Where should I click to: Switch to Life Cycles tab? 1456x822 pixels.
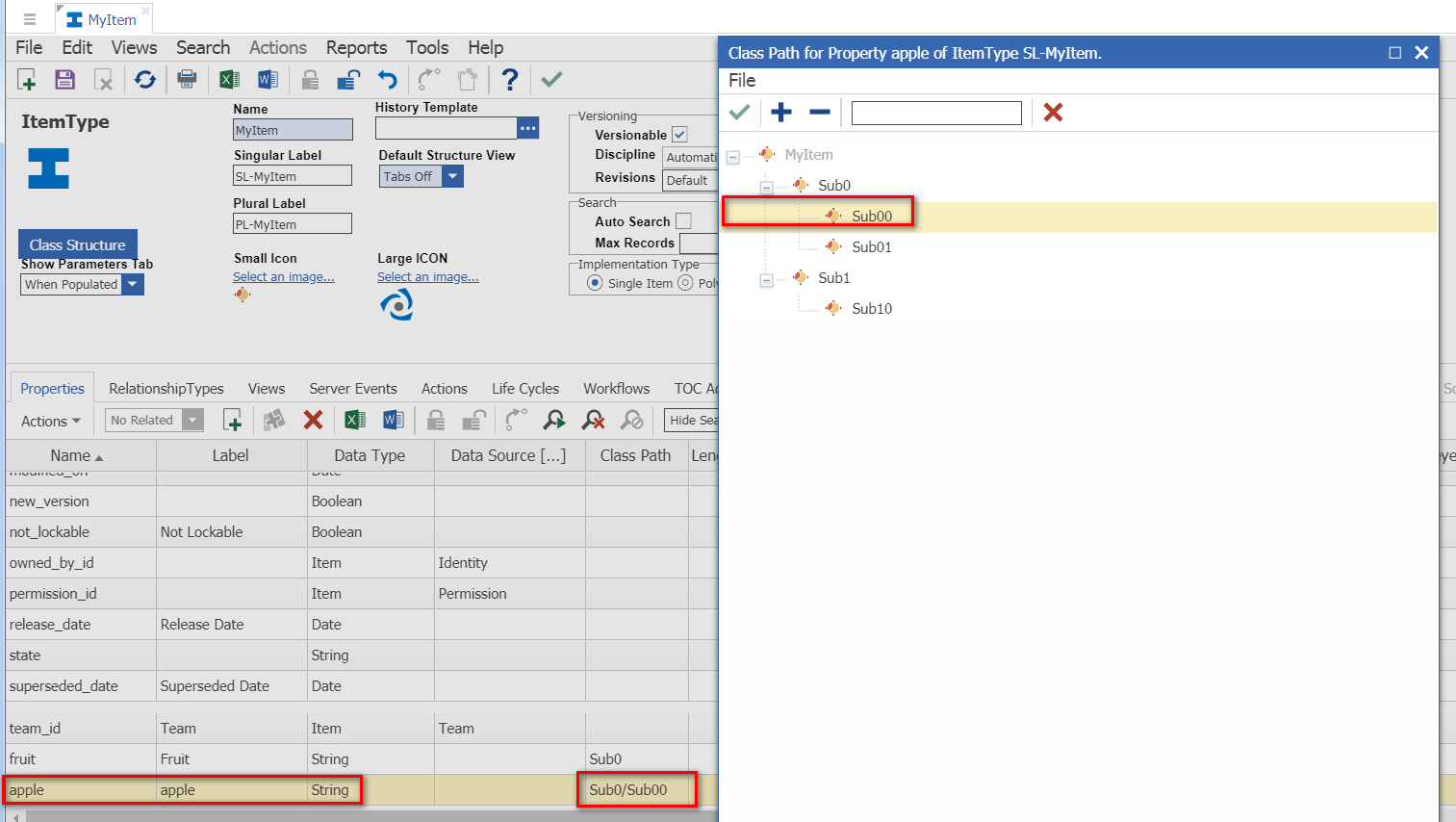[x=525, y=388]
